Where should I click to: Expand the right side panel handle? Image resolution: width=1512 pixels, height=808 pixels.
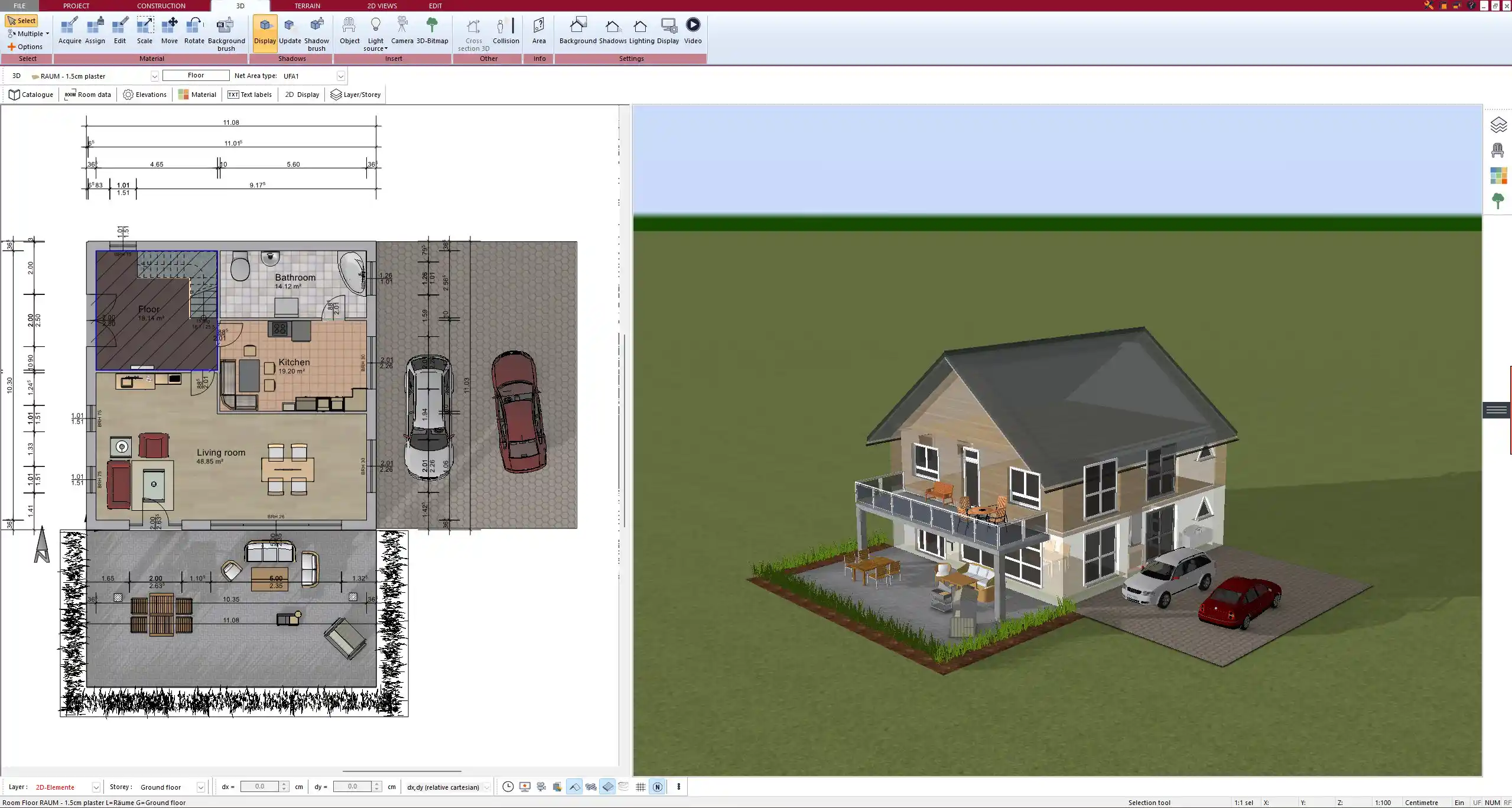pos(1497,410)
